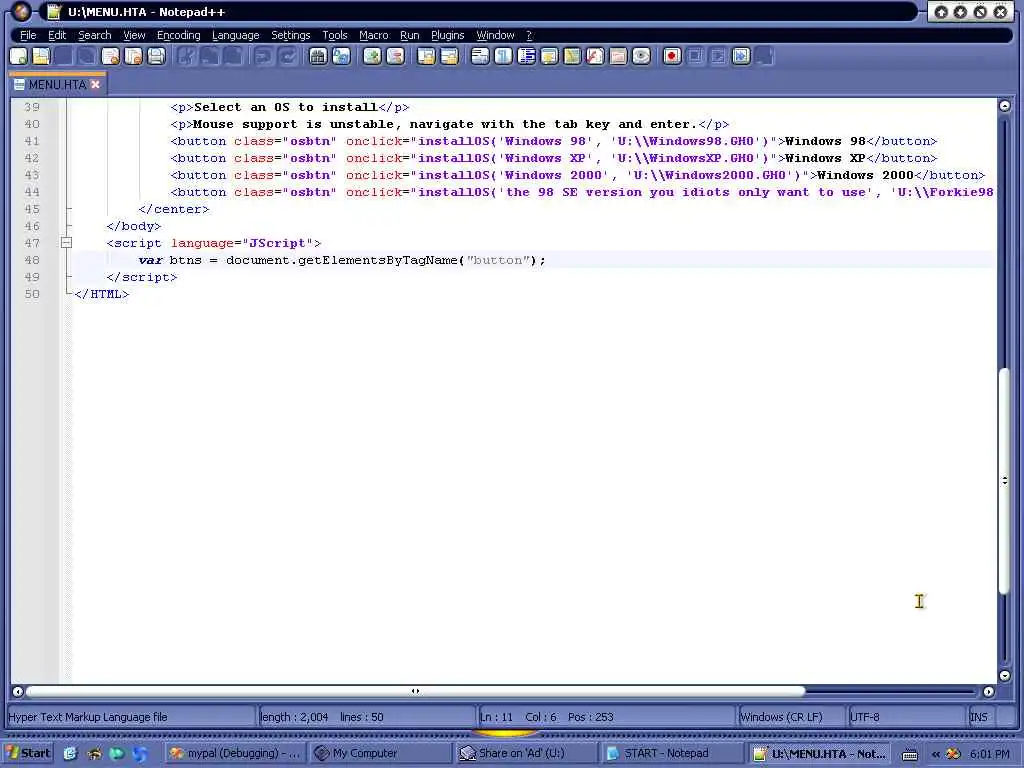Open the Language menu
Viewport: 1024px width, 768px height.
click(236, 35)
